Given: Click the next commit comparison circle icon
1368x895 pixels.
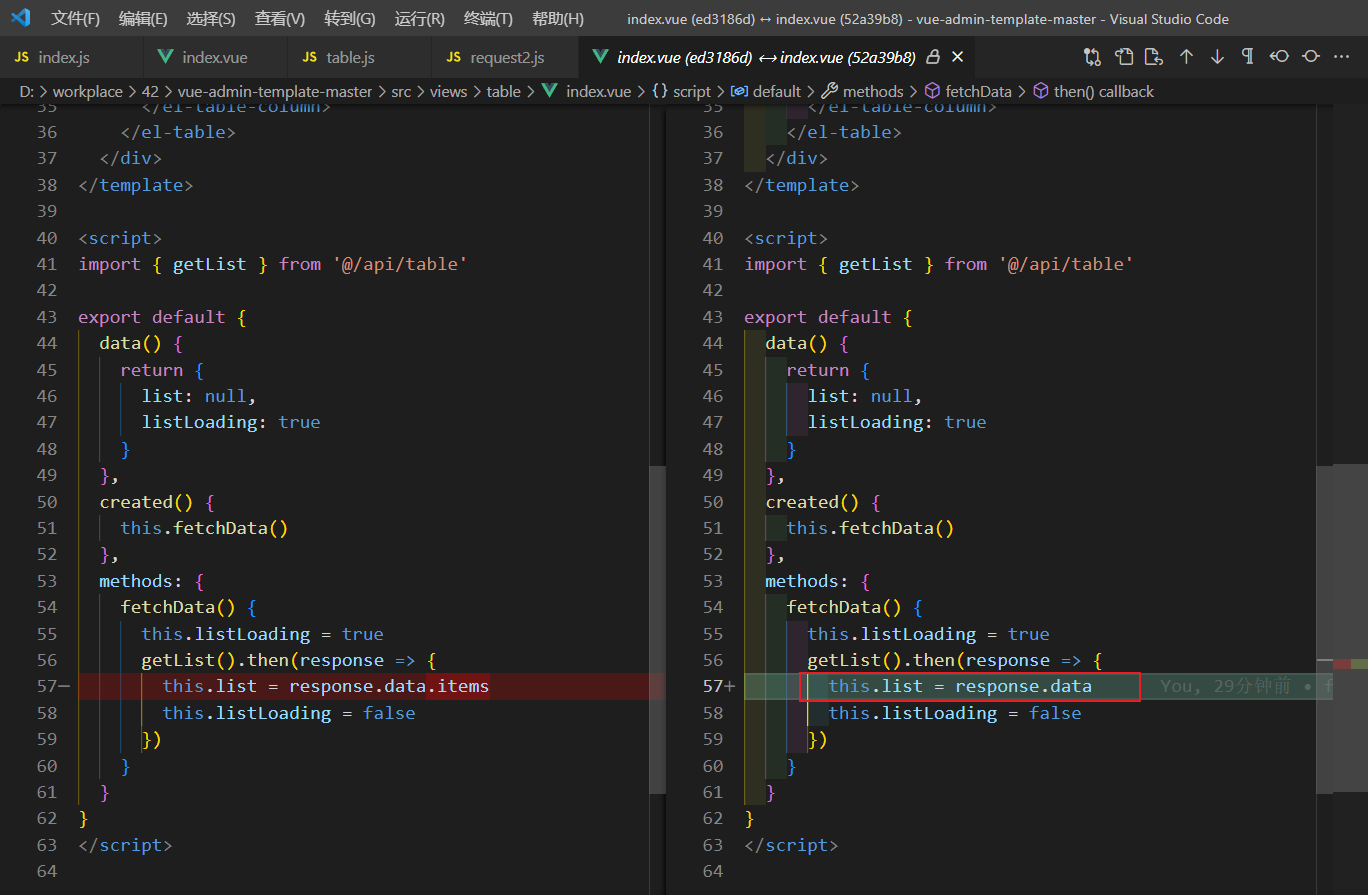Looking at the screenshot, I should 1310,57.
